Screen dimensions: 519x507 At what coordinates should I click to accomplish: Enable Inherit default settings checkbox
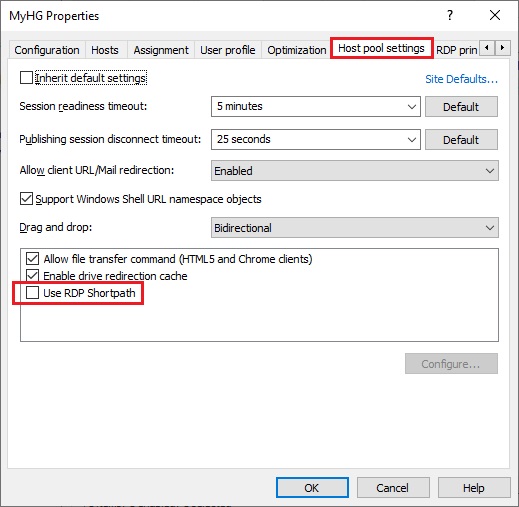point(26,78)
